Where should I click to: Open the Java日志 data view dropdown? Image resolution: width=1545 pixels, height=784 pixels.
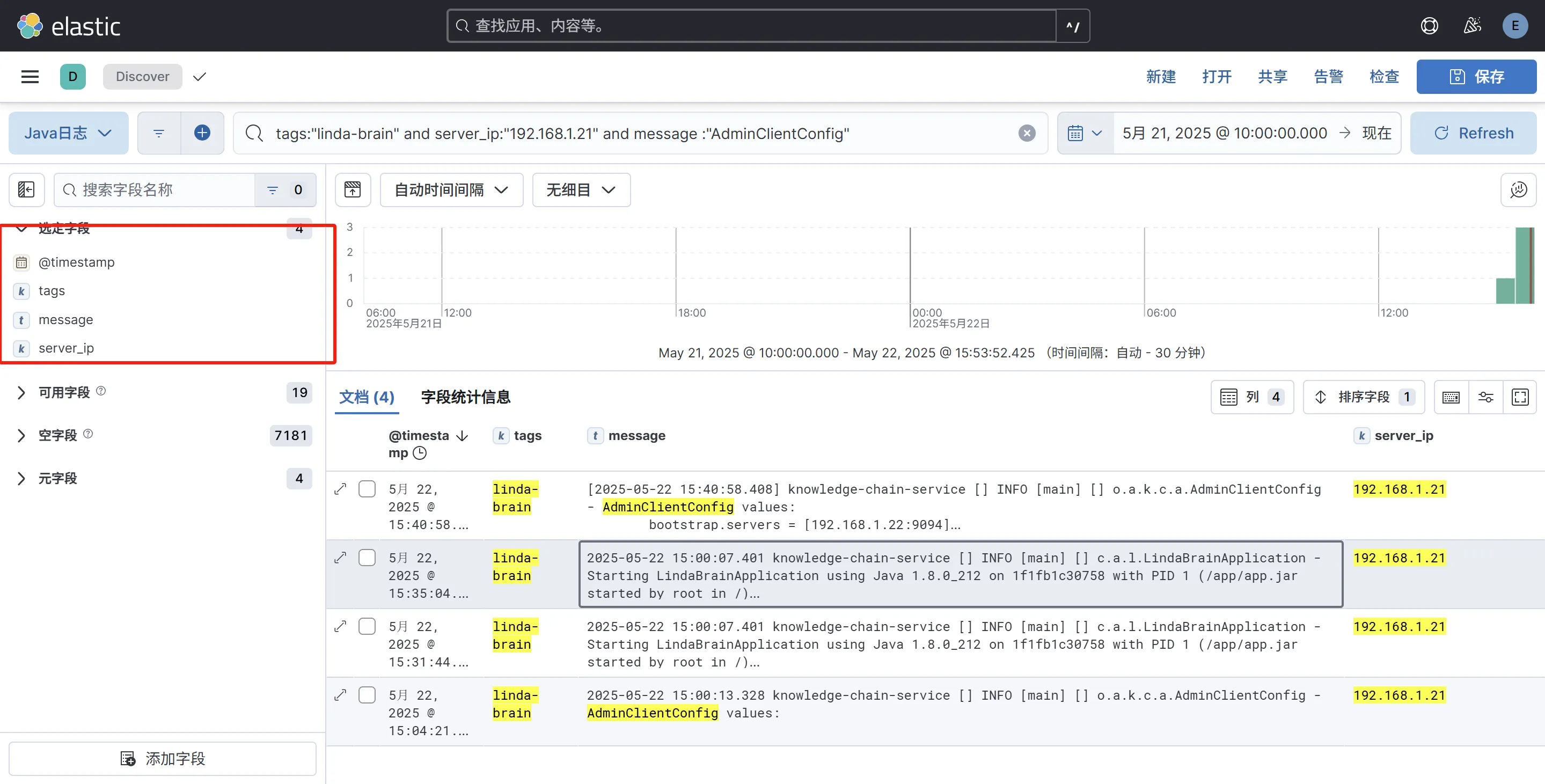click(68, 133)
